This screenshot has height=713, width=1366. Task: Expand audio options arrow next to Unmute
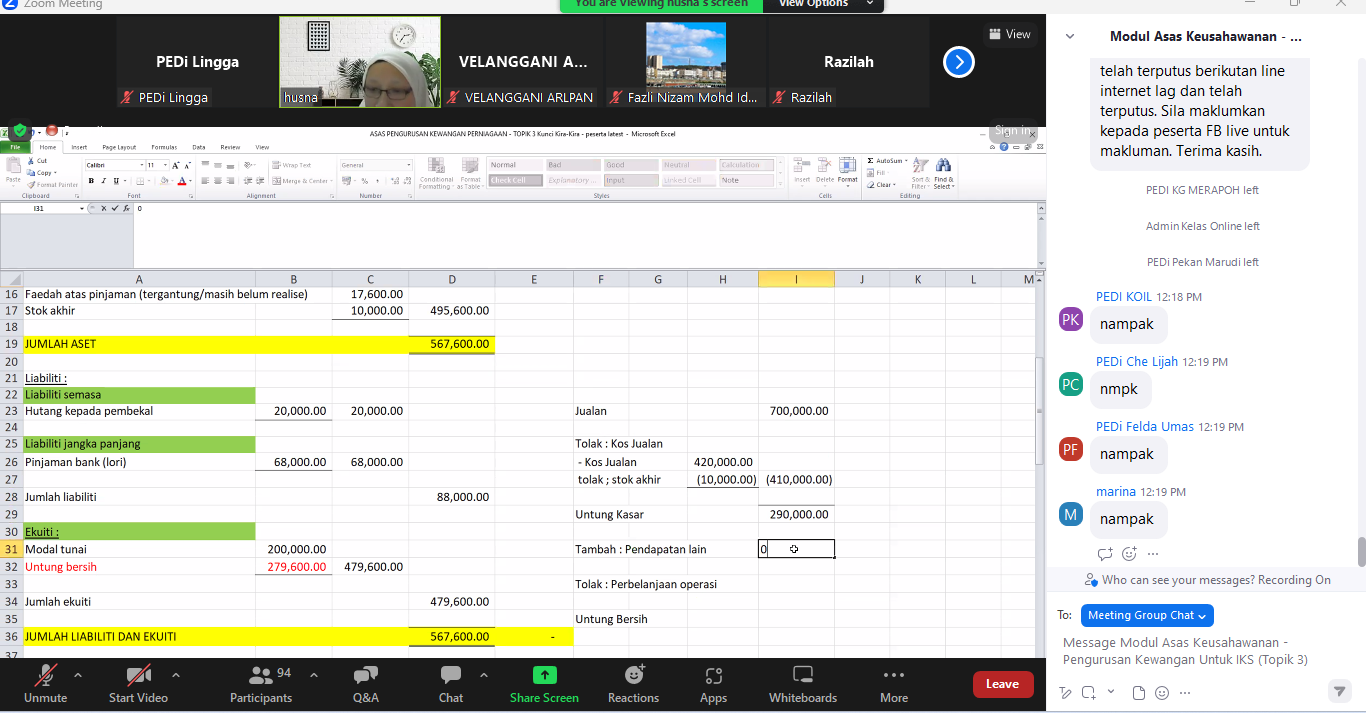[78, 674]
